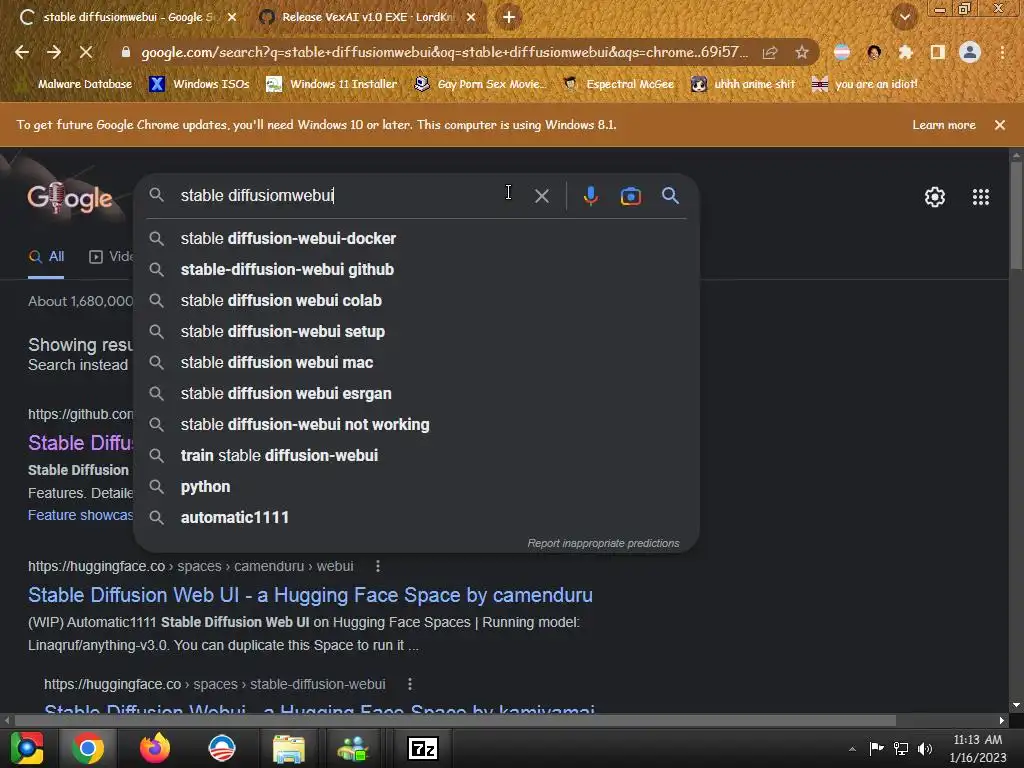The height and width of the screenshot is (768, 1024).
Task: Click Report inappropriate predictions
Action: pyautogui.click(x=603, y=543)
